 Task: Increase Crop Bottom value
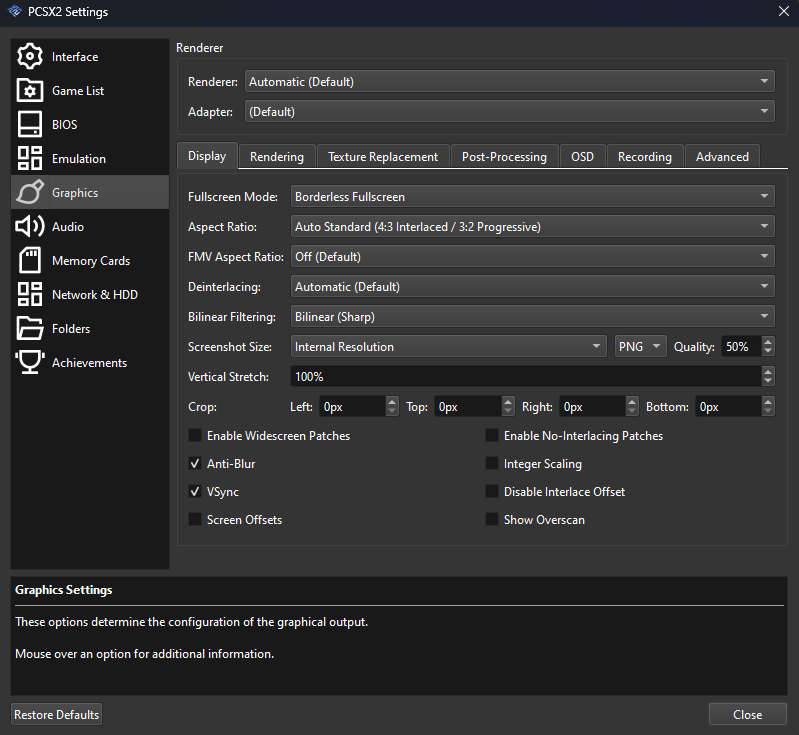tap(768, 402)
